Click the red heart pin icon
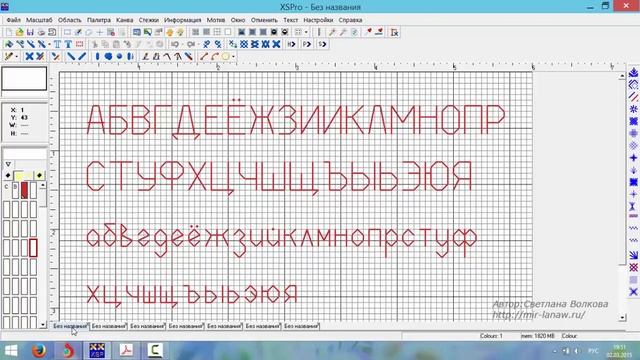 tap(369, 32)
